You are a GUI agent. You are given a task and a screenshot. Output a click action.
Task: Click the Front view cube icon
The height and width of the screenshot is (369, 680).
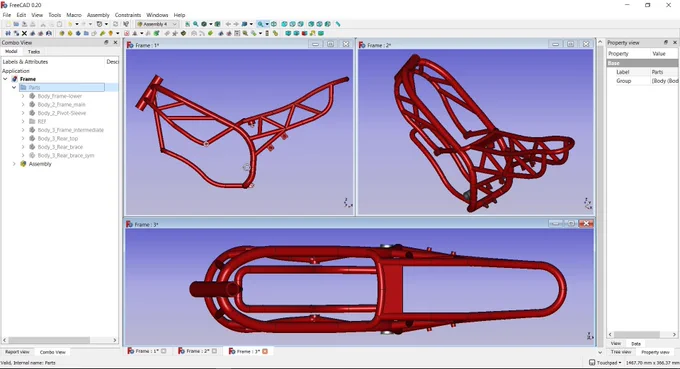[x=284, y=24]
